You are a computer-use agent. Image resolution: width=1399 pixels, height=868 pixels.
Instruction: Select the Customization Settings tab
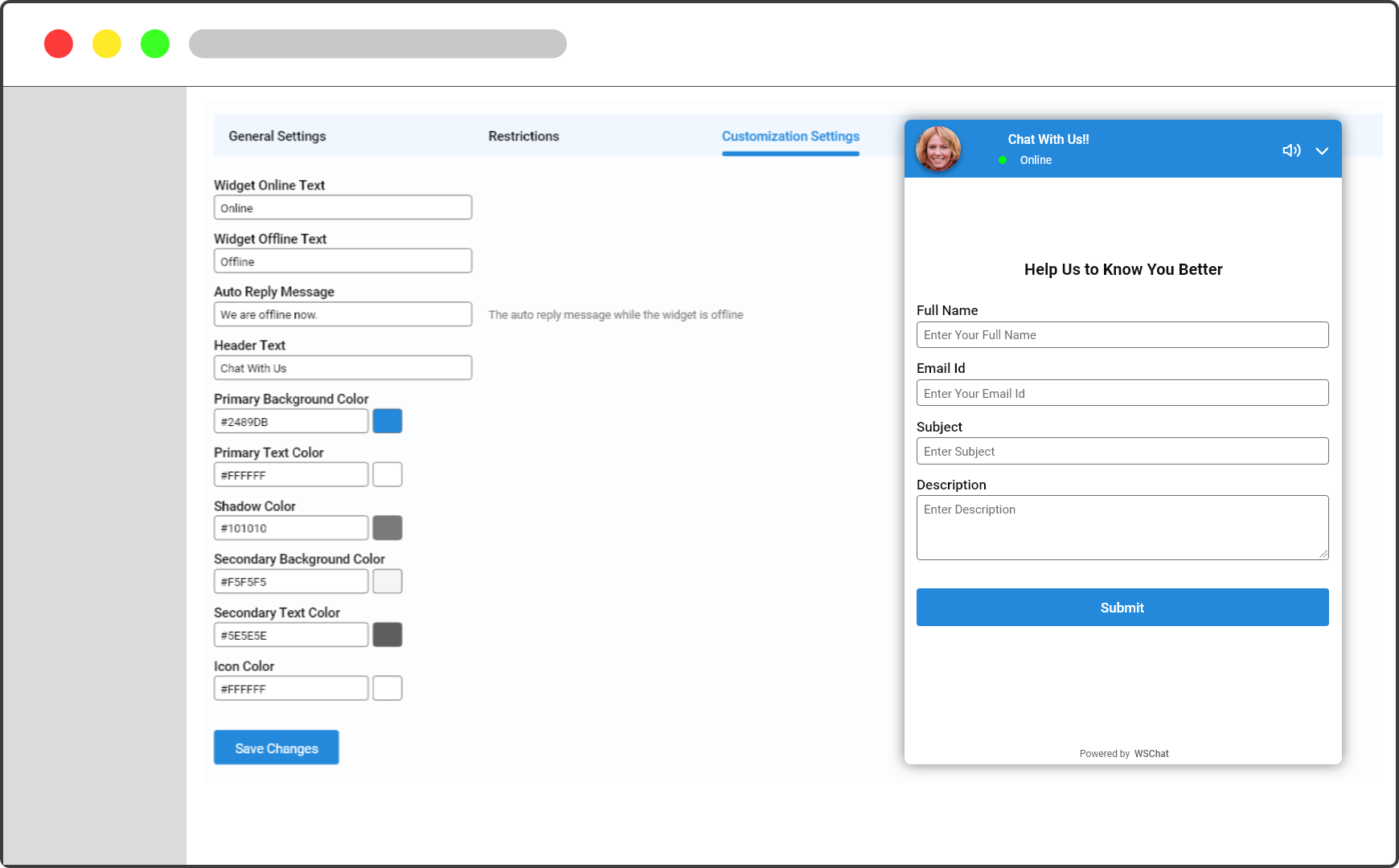[790, 136]
